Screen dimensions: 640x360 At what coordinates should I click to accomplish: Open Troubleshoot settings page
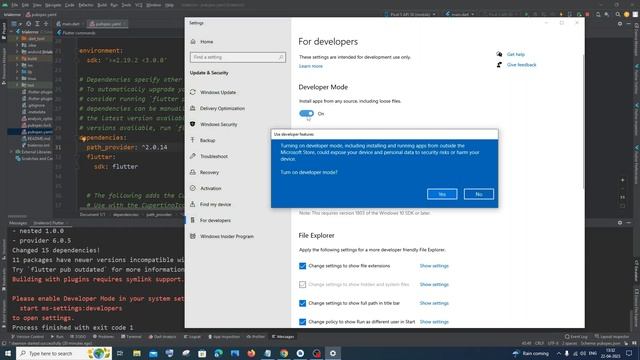214,156
